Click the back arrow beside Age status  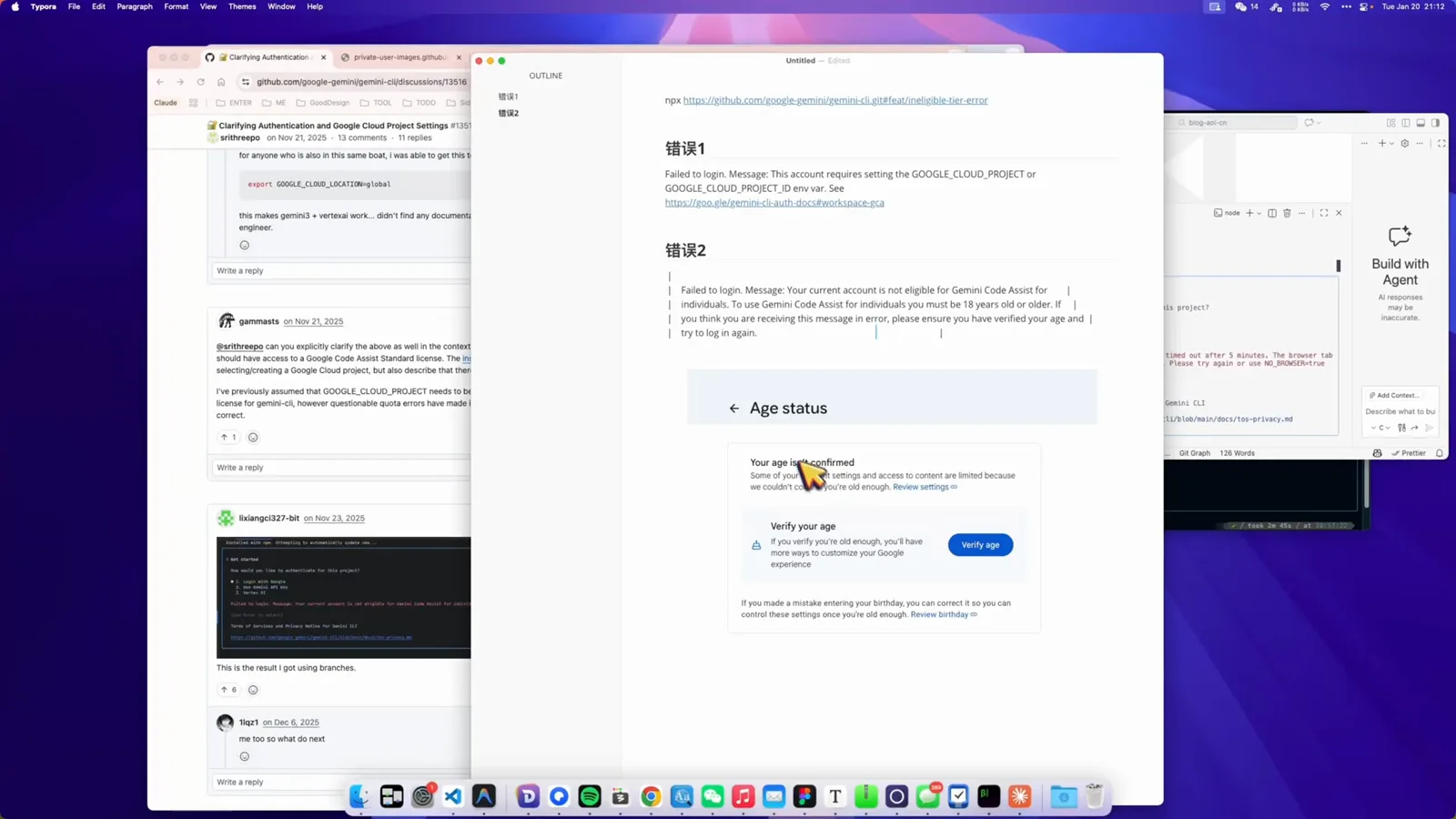[734, 409]
